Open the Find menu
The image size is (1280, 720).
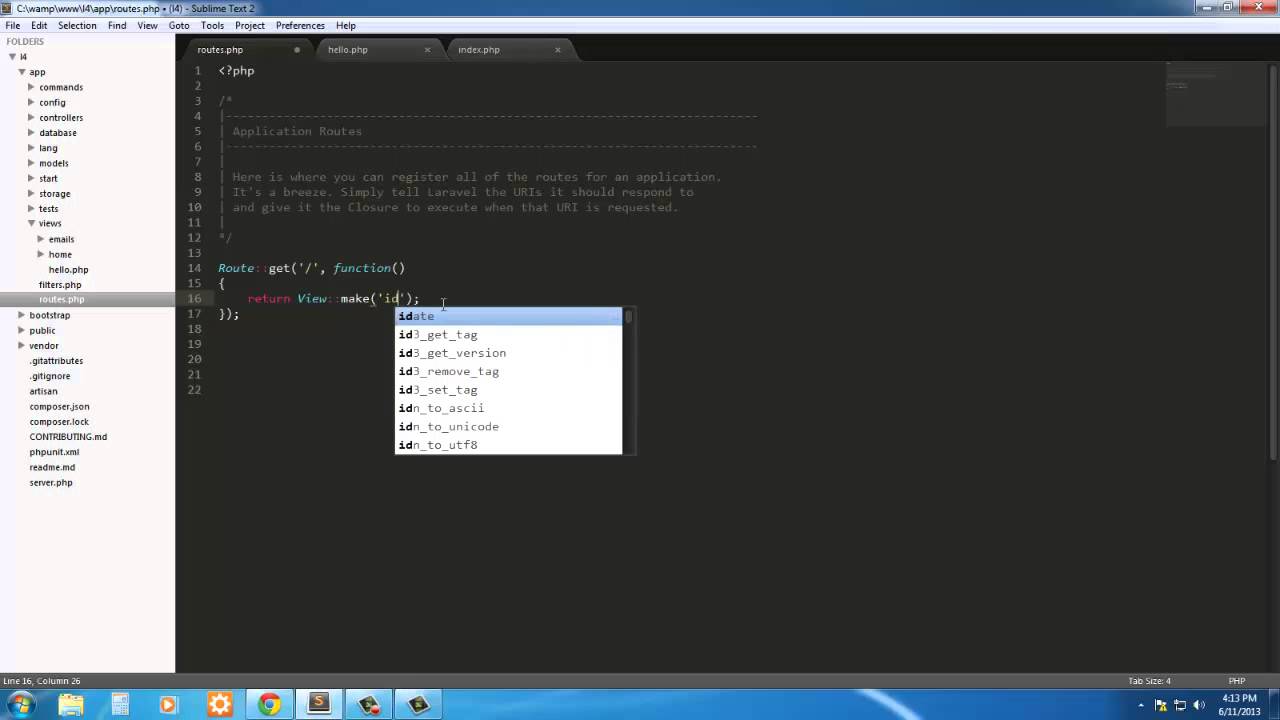click(117, 25)
